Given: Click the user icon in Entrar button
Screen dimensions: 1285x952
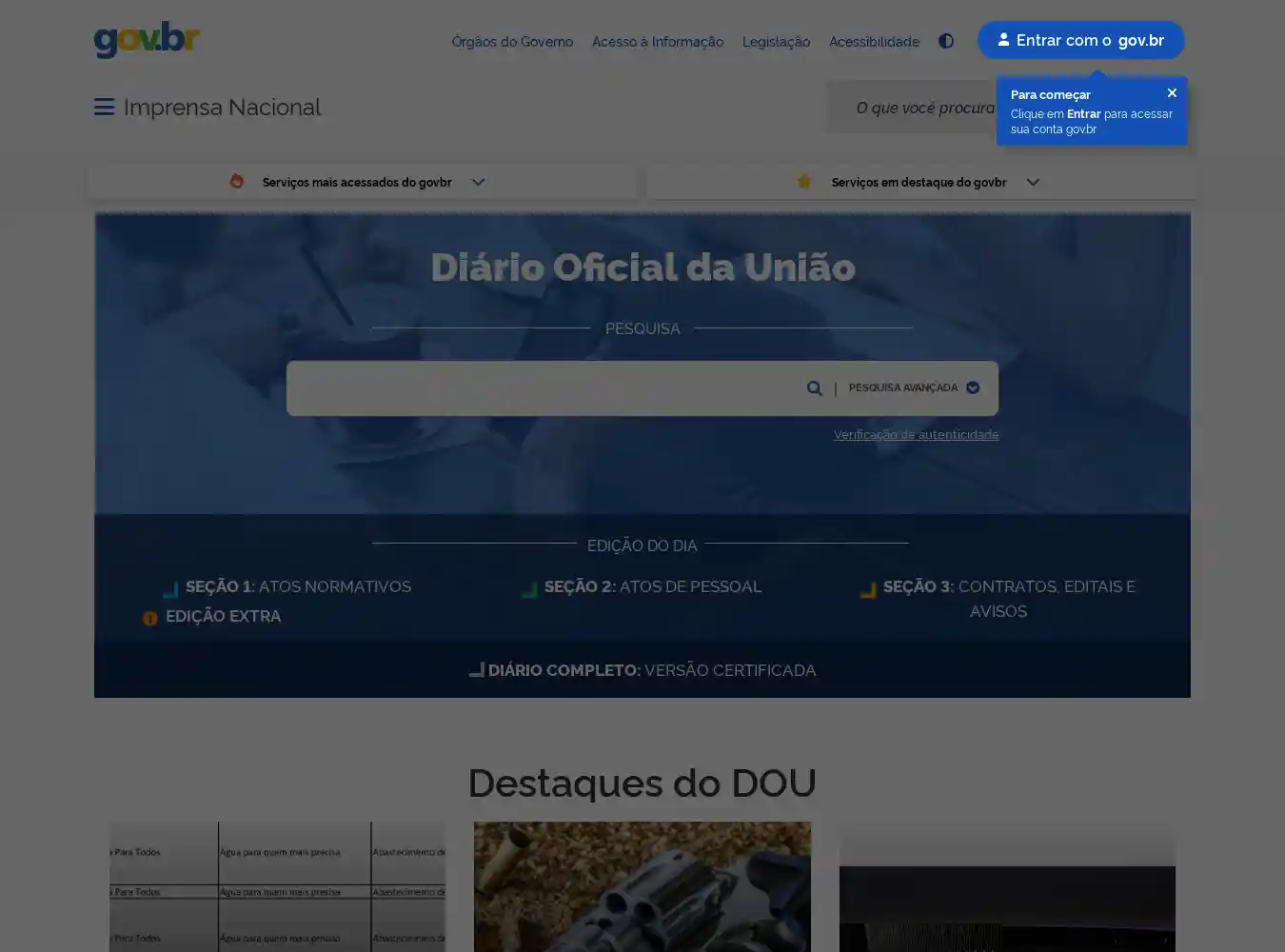Looking at the screenshot, I should [1003, 39].
